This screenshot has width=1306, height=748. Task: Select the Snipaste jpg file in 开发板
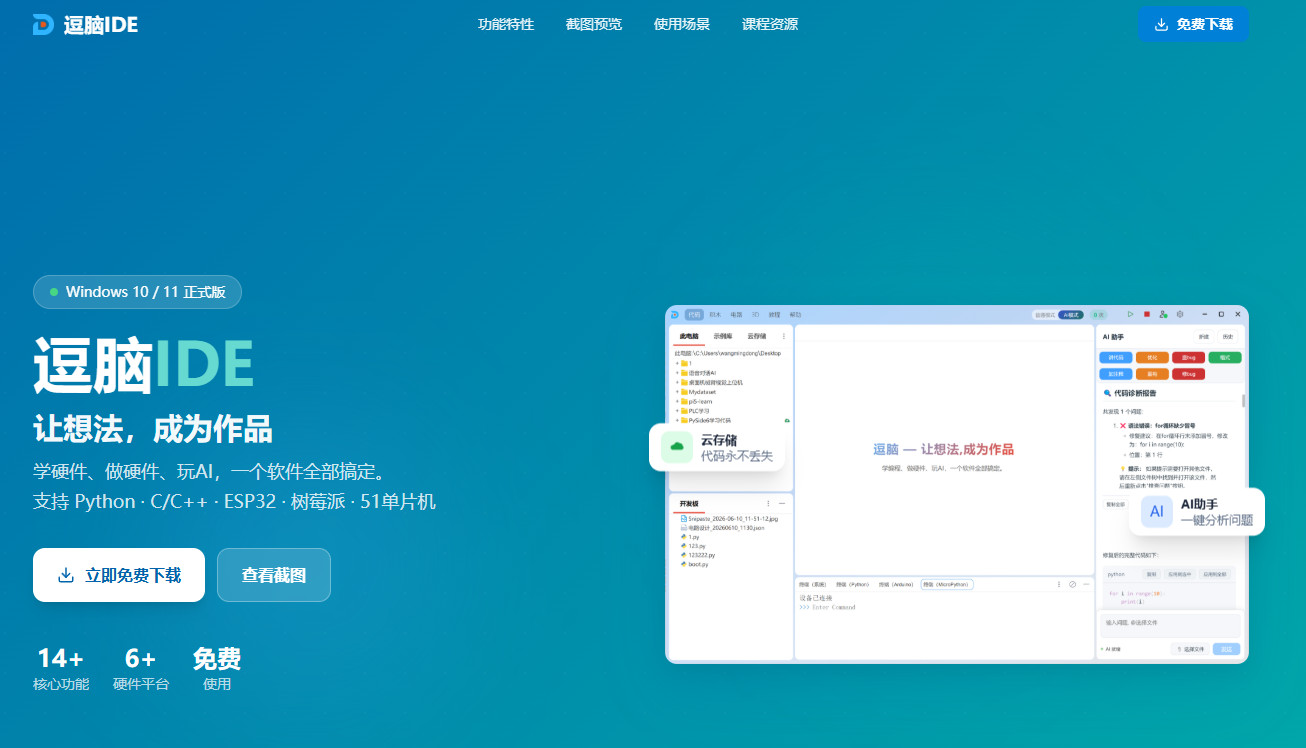[729, 519]
